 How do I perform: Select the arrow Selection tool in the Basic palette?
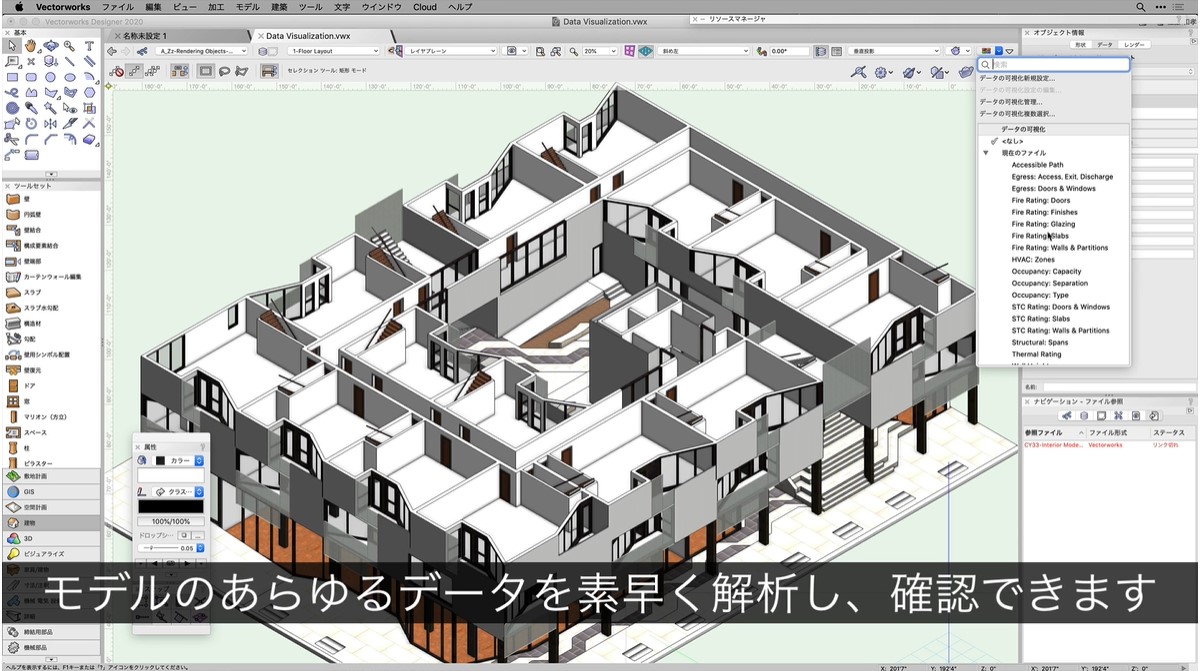(x=11, y=46)
